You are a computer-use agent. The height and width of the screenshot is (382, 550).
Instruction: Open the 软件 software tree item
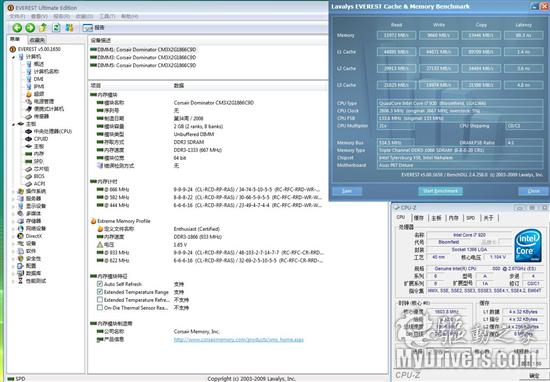(31, 251)
